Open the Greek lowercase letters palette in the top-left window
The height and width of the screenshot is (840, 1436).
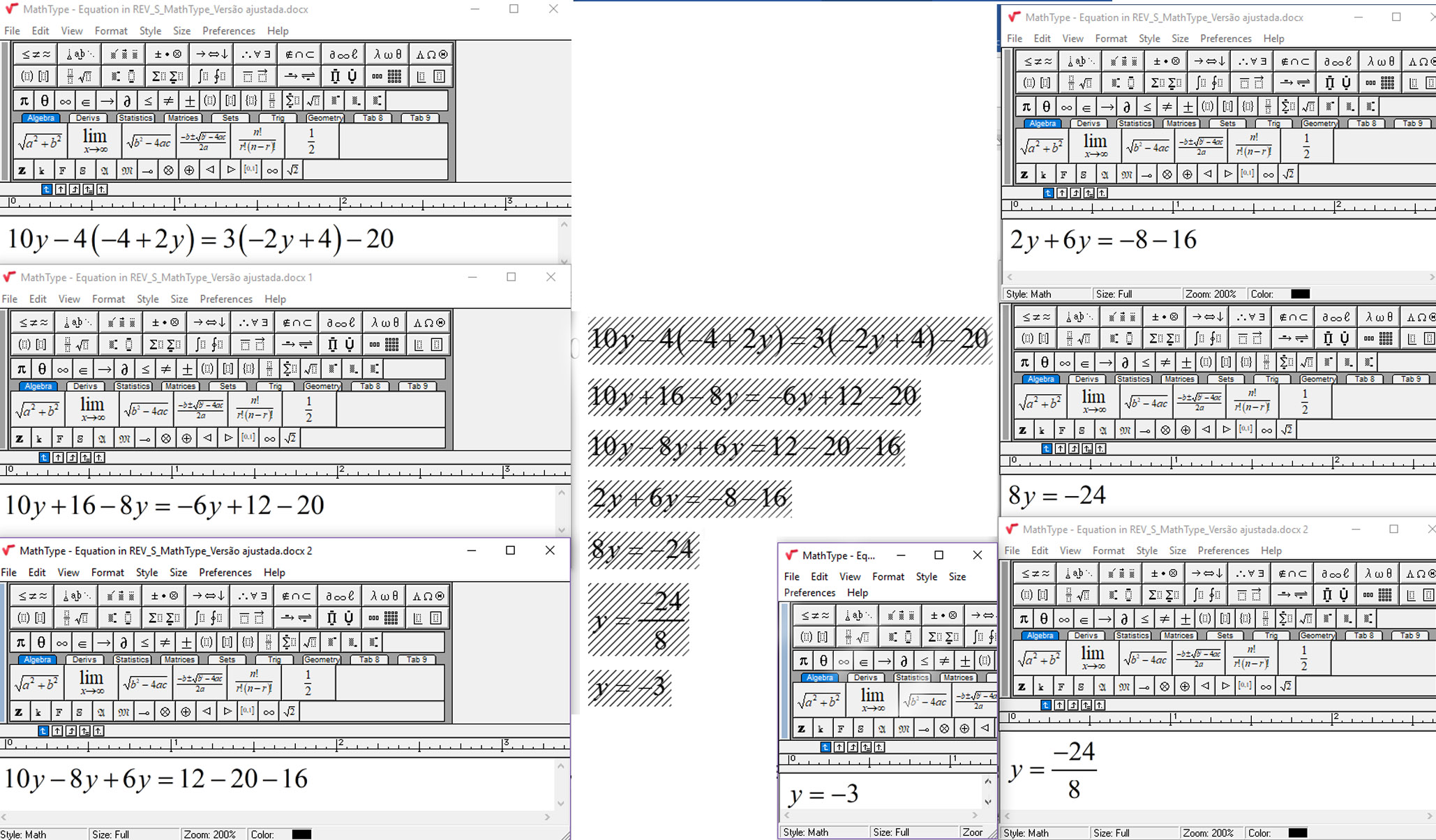(x=388, y=54)
